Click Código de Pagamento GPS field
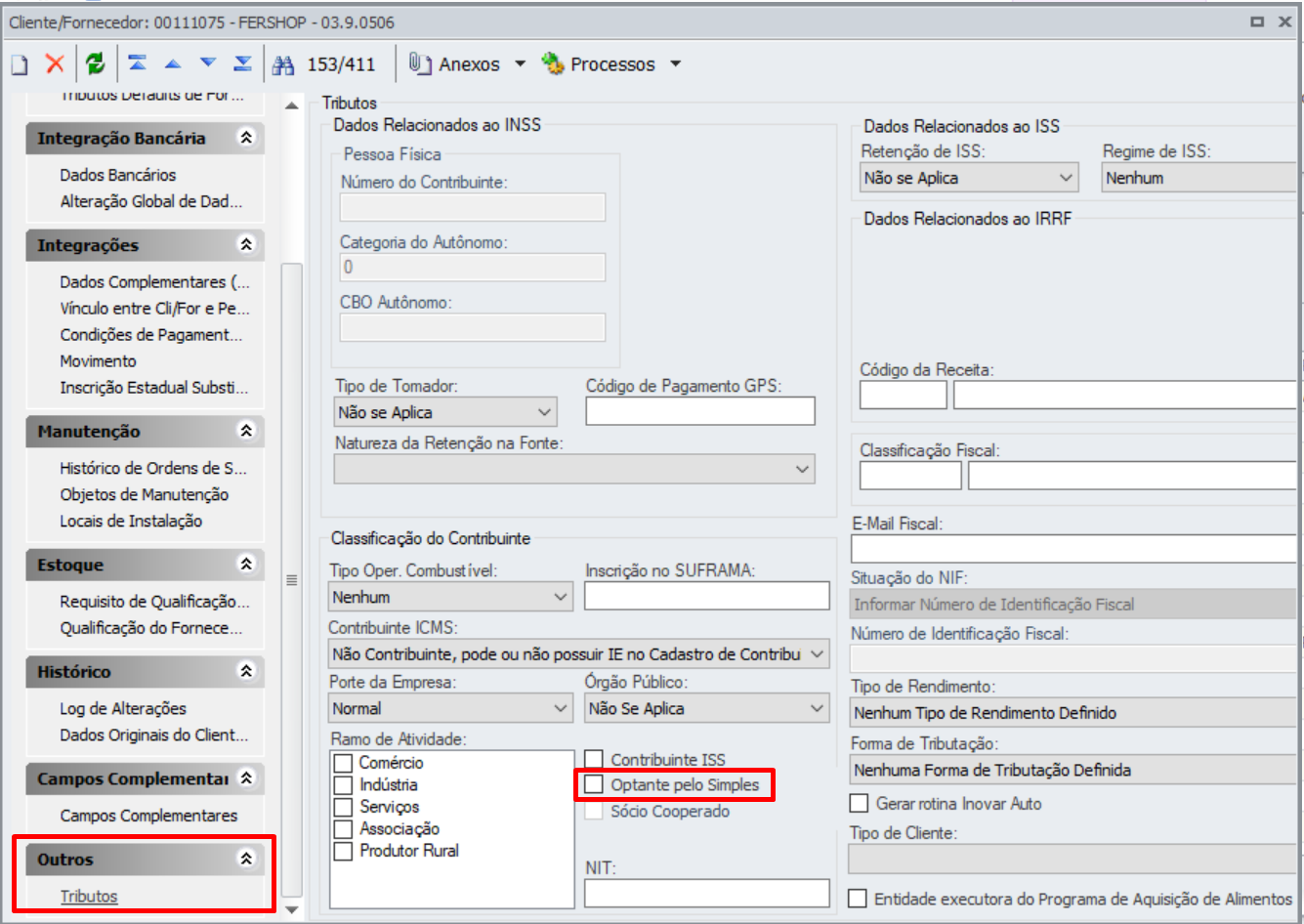The width and height of the screenshot is (1304, 924). (x=700, y=411)
